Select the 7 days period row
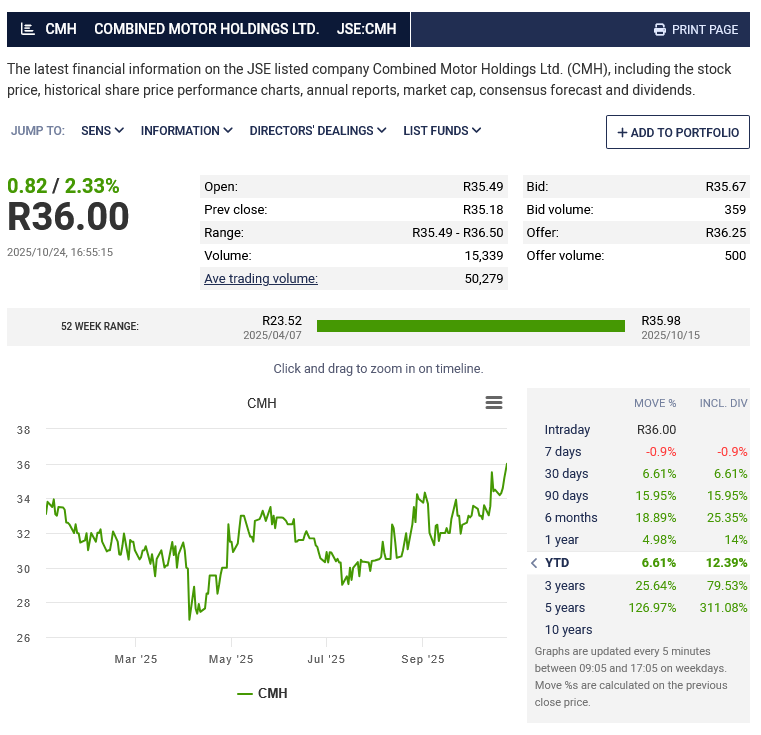This screenshot has height=735, width=761. click(638, 451)
